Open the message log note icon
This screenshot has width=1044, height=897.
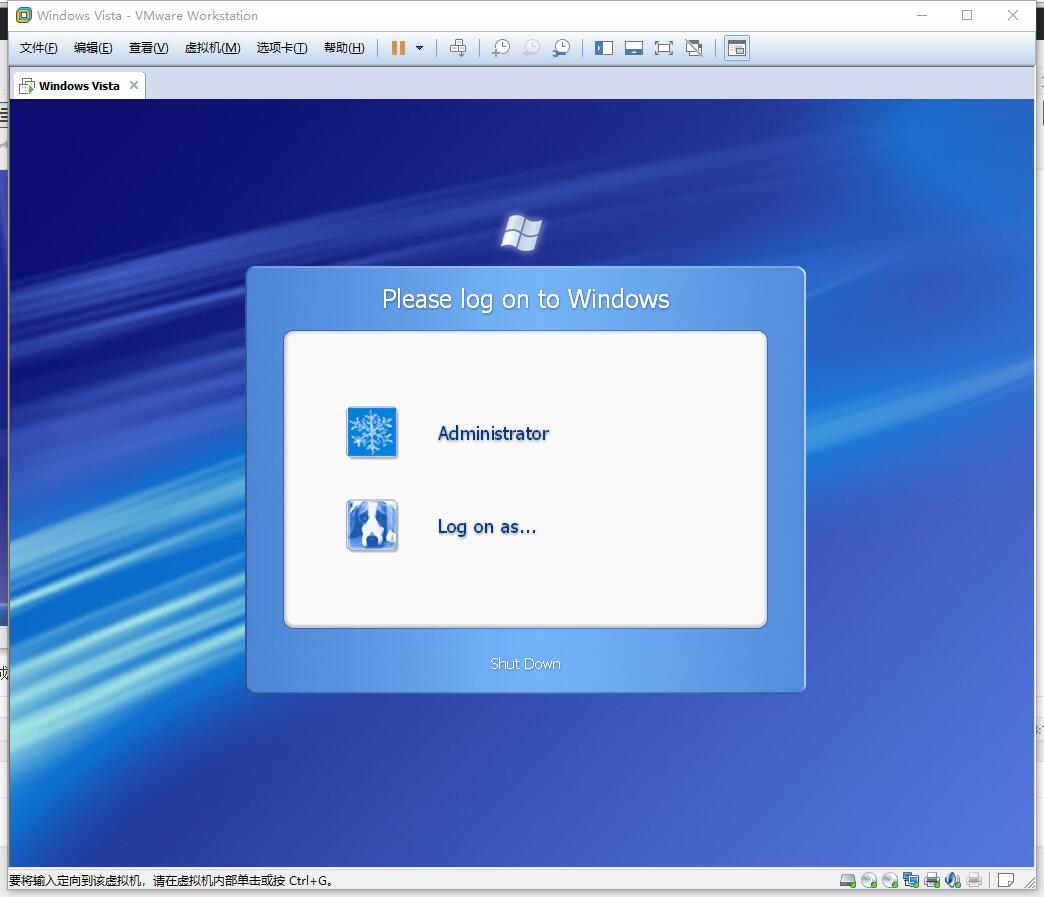1006,880
